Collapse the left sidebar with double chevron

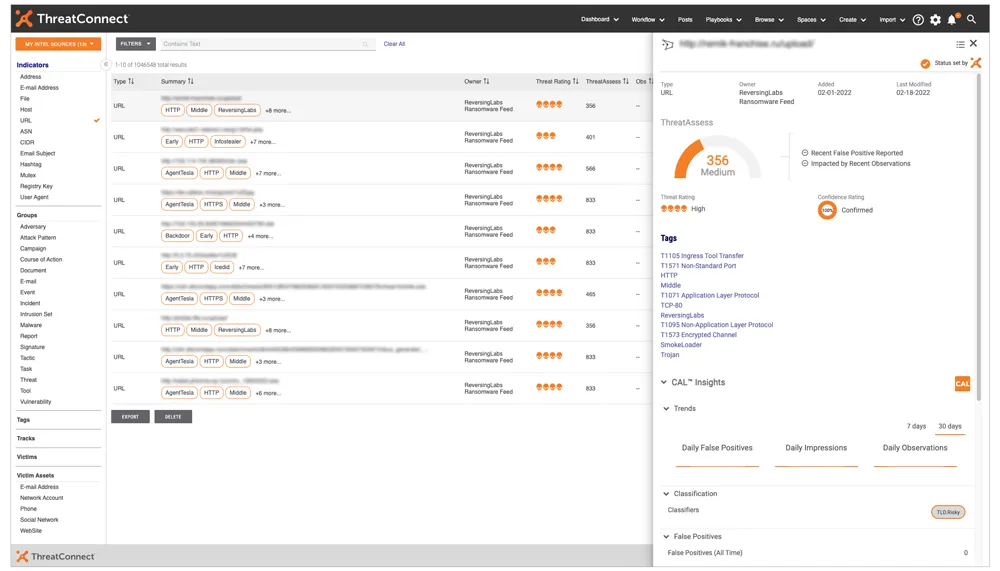coord(106,64)
